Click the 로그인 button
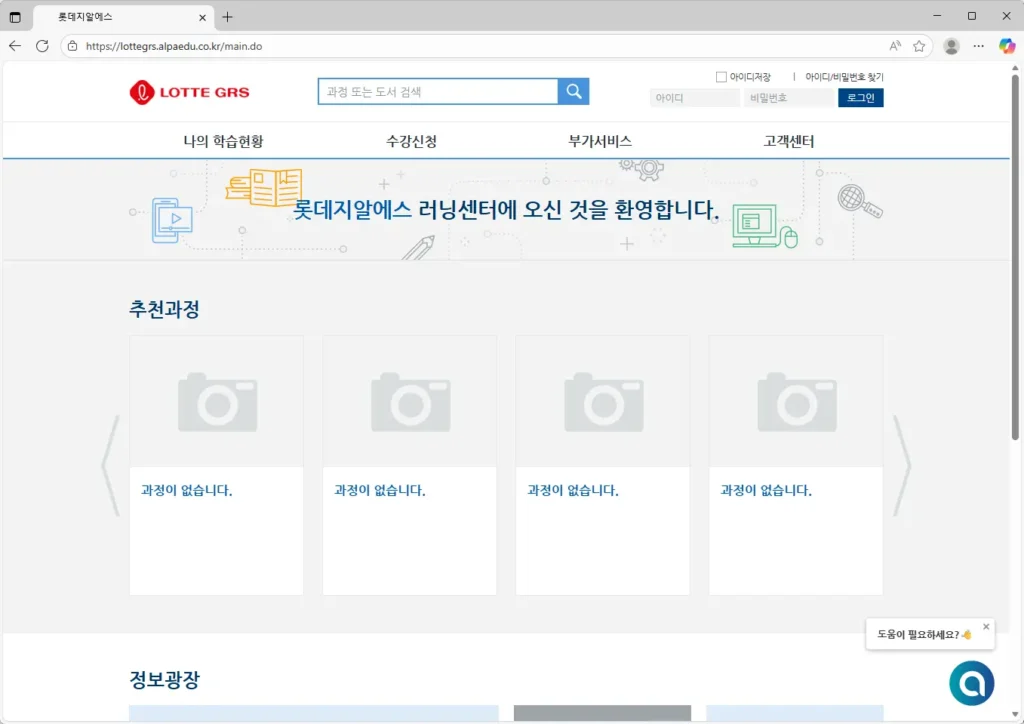This screenshot has height=724, width=1024. tap(861, 98)
